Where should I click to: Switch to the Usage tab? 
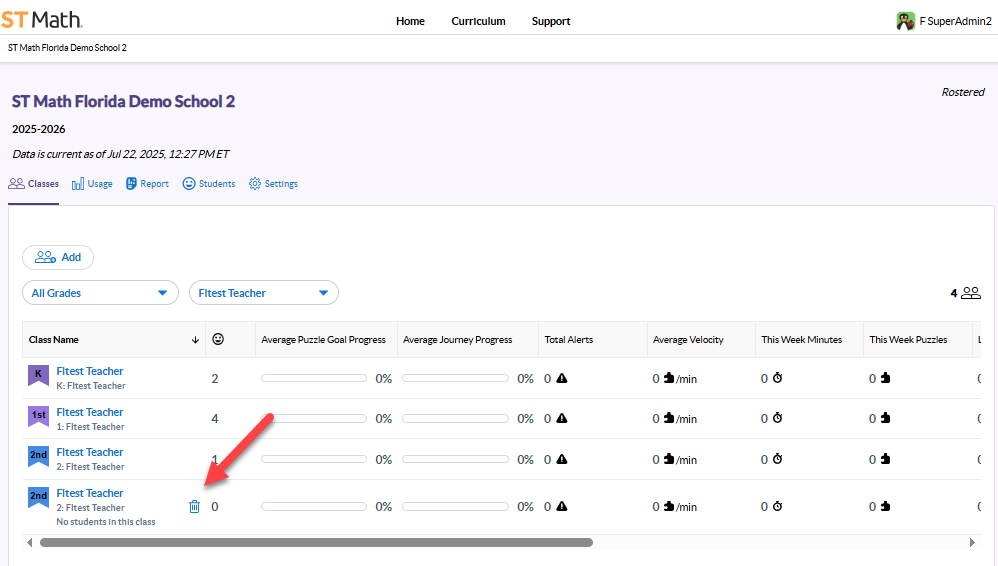(x=92, y=184)
